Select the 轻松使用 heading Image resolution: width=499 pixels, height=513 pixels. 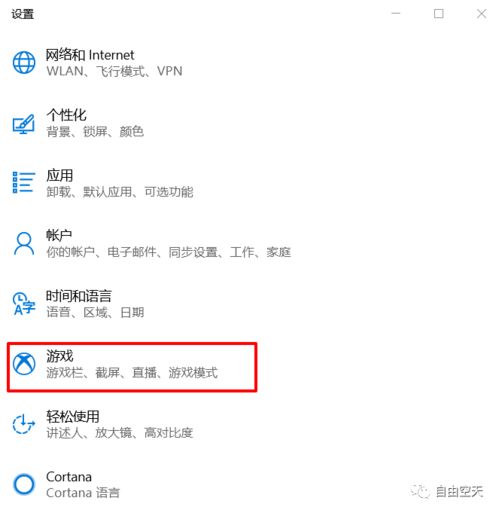[73, 416]
